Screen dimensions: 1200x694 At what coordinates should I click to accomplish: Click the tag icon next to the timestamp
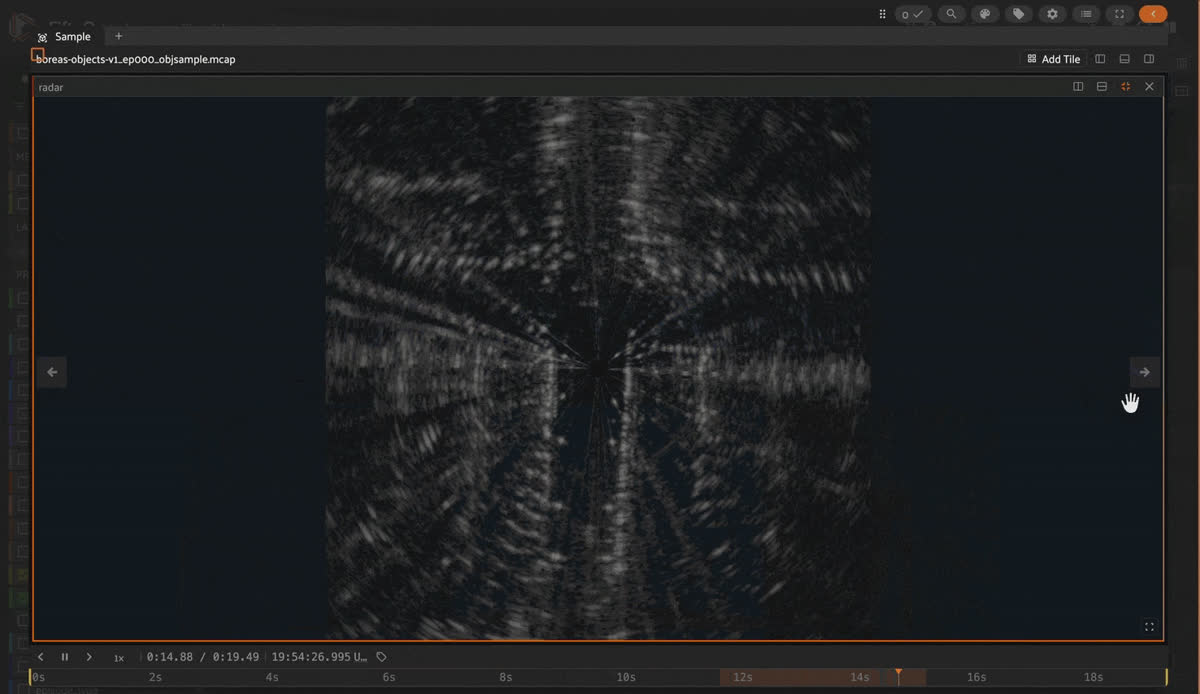coord(381,657)
